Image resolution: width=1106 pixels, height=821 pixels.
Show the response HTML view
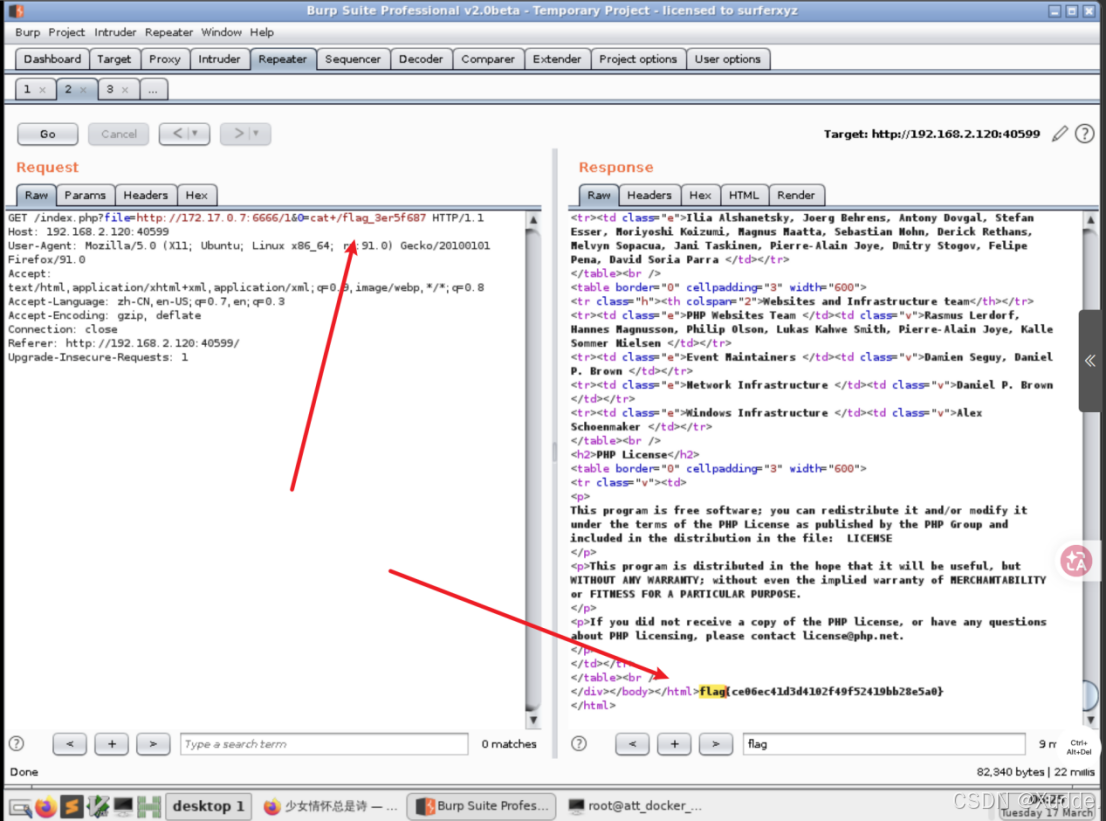pyautogui.click(x=743, y=195)
